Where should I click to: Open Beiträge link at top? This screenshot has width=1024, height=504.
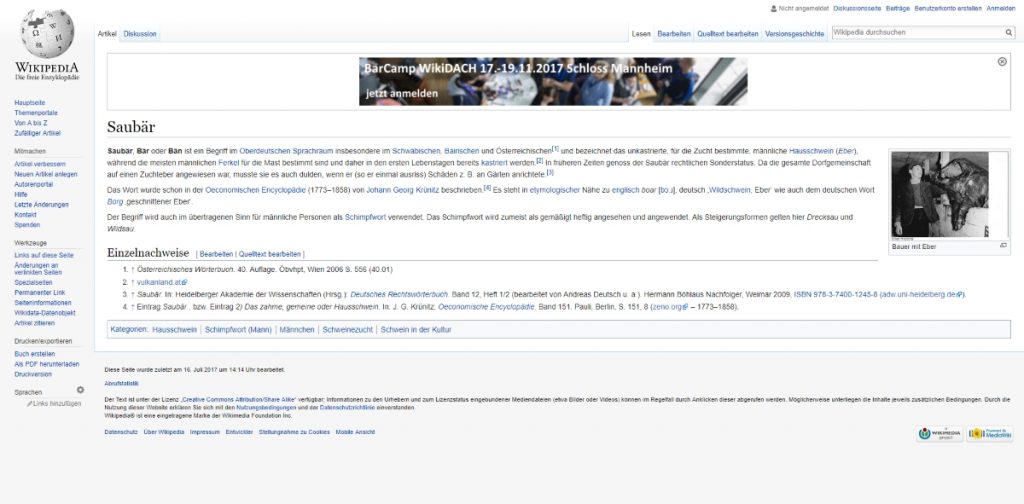[897, 8]
